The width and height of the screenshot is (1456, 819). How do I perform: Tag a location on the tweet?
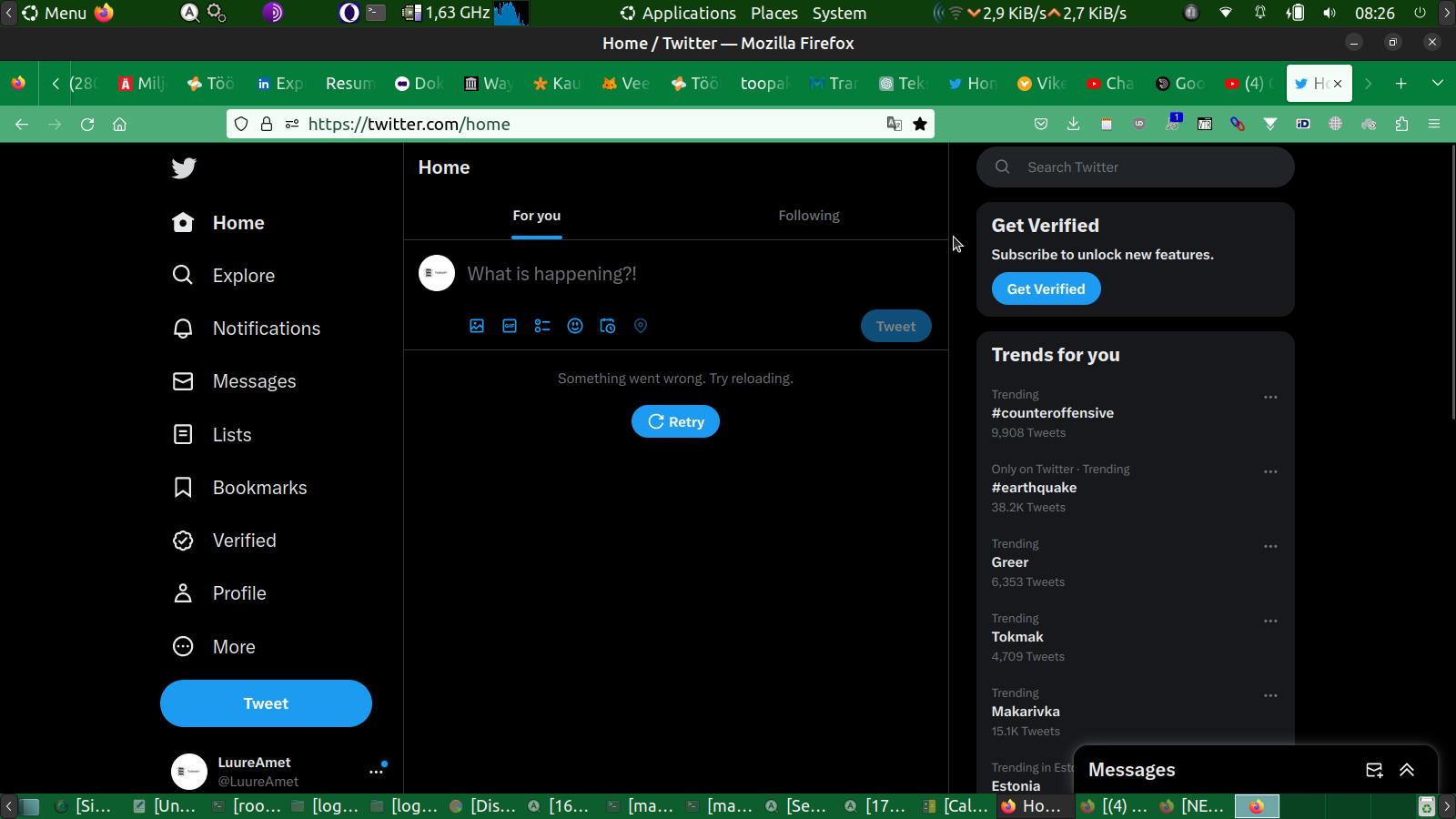641,326
